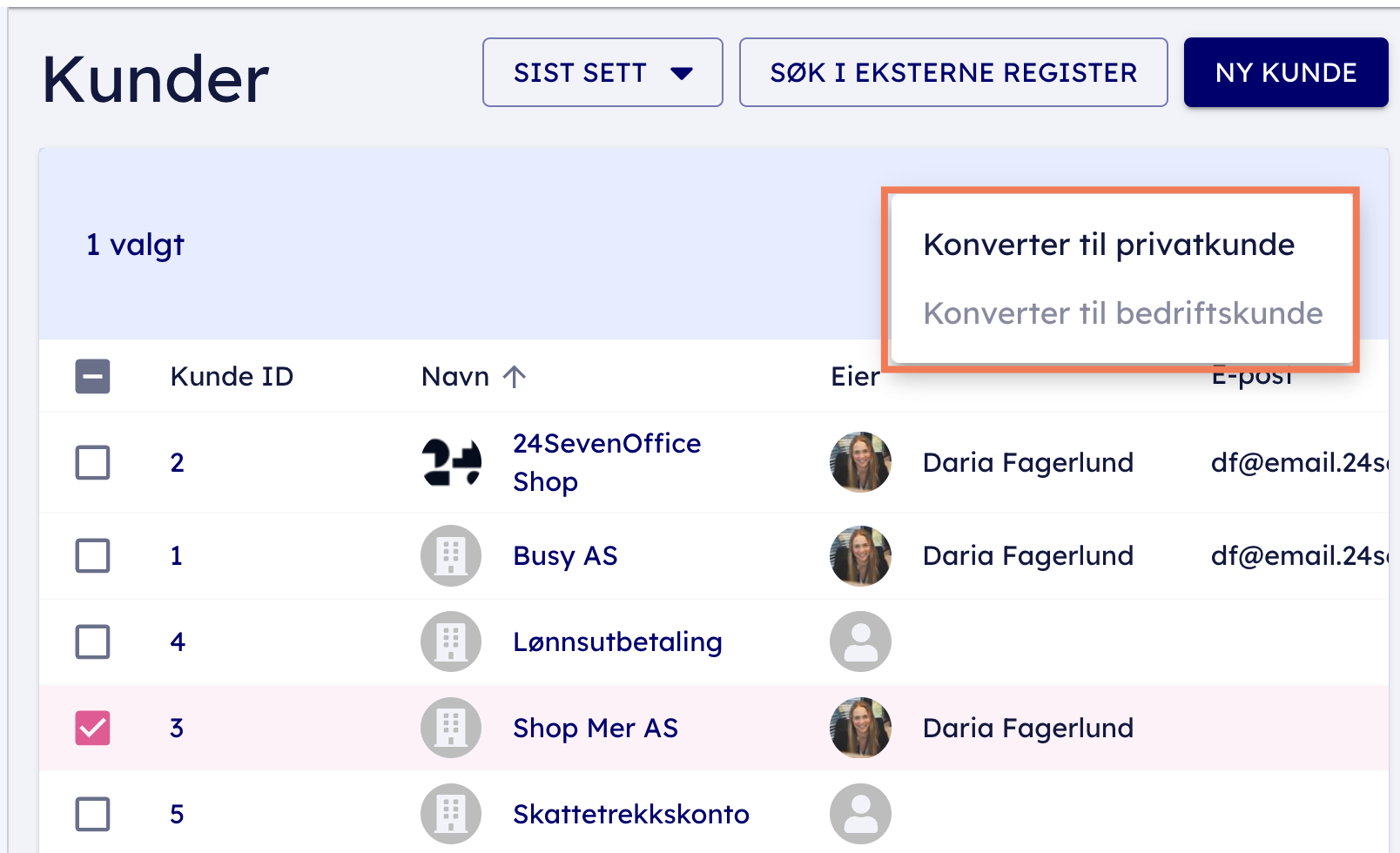Click the Busy AS building icon
Image resolution: width=1400 pixels, height=853 pixels.
click(x=451, y=555)
